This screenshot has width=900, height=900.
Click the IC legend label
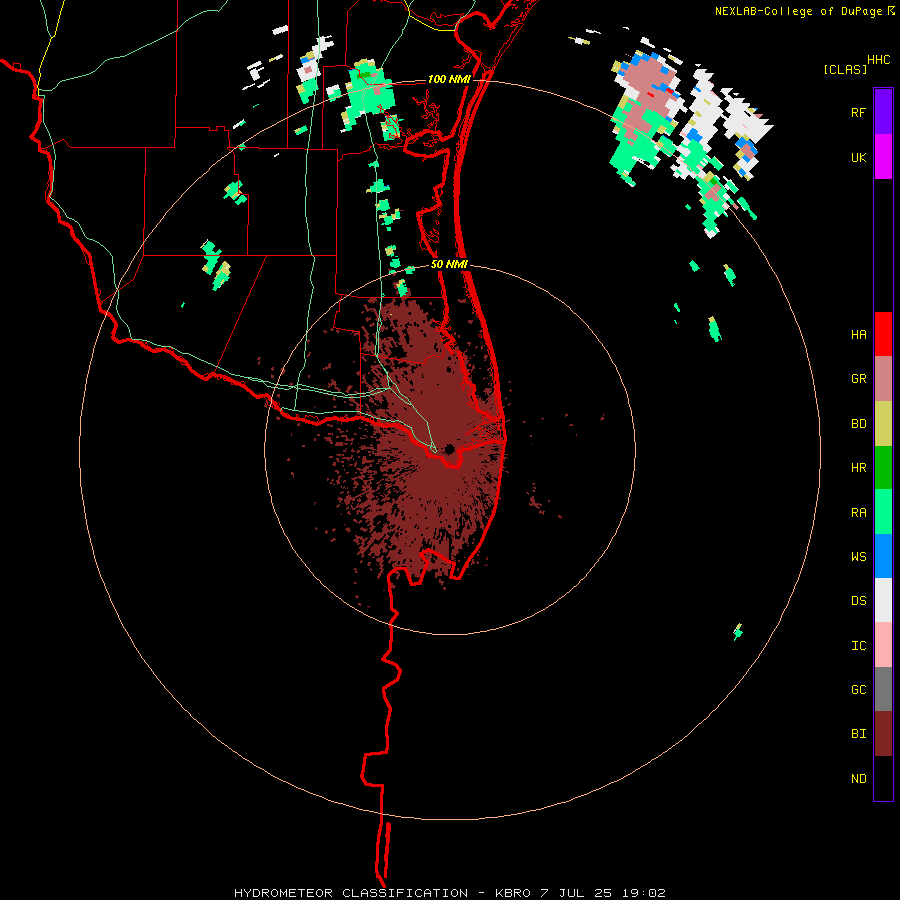click(x=858, y=646)
